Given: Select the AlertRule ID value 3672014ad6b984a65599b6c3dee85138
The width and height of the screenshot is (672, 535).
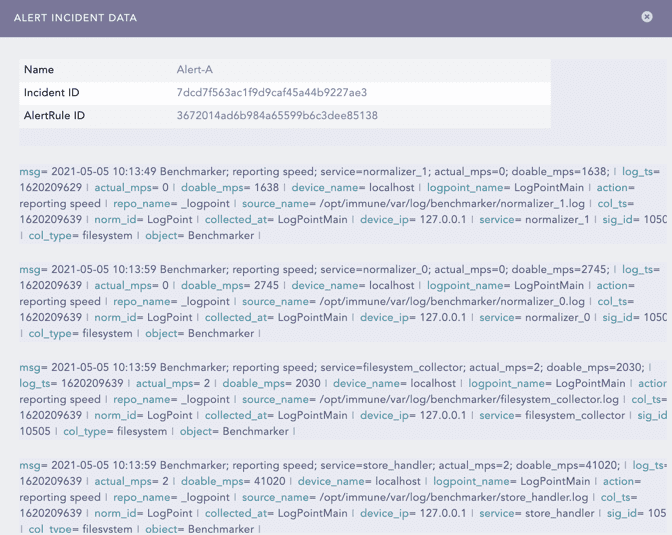Looking at the screenshot, I should click(x=277, y=116).
